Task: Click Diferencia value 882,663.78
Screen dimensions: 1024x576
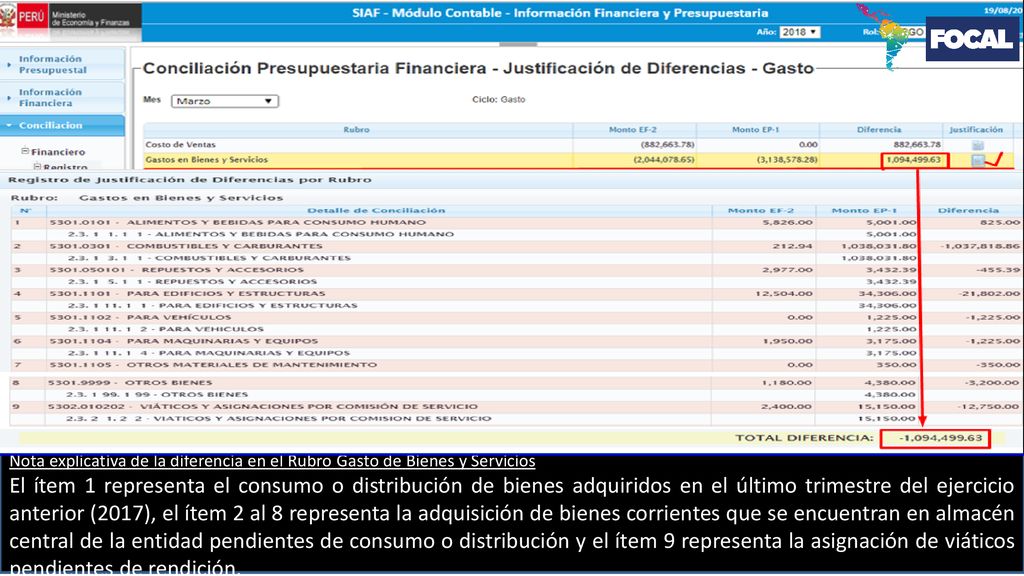Action: click(x=917, y=144)
